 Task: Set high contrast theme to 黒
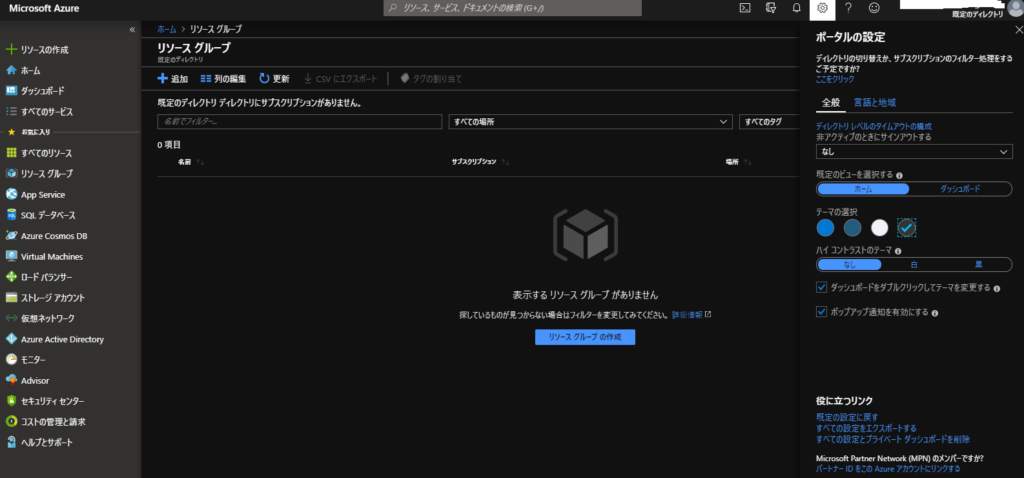coord(978,264)
